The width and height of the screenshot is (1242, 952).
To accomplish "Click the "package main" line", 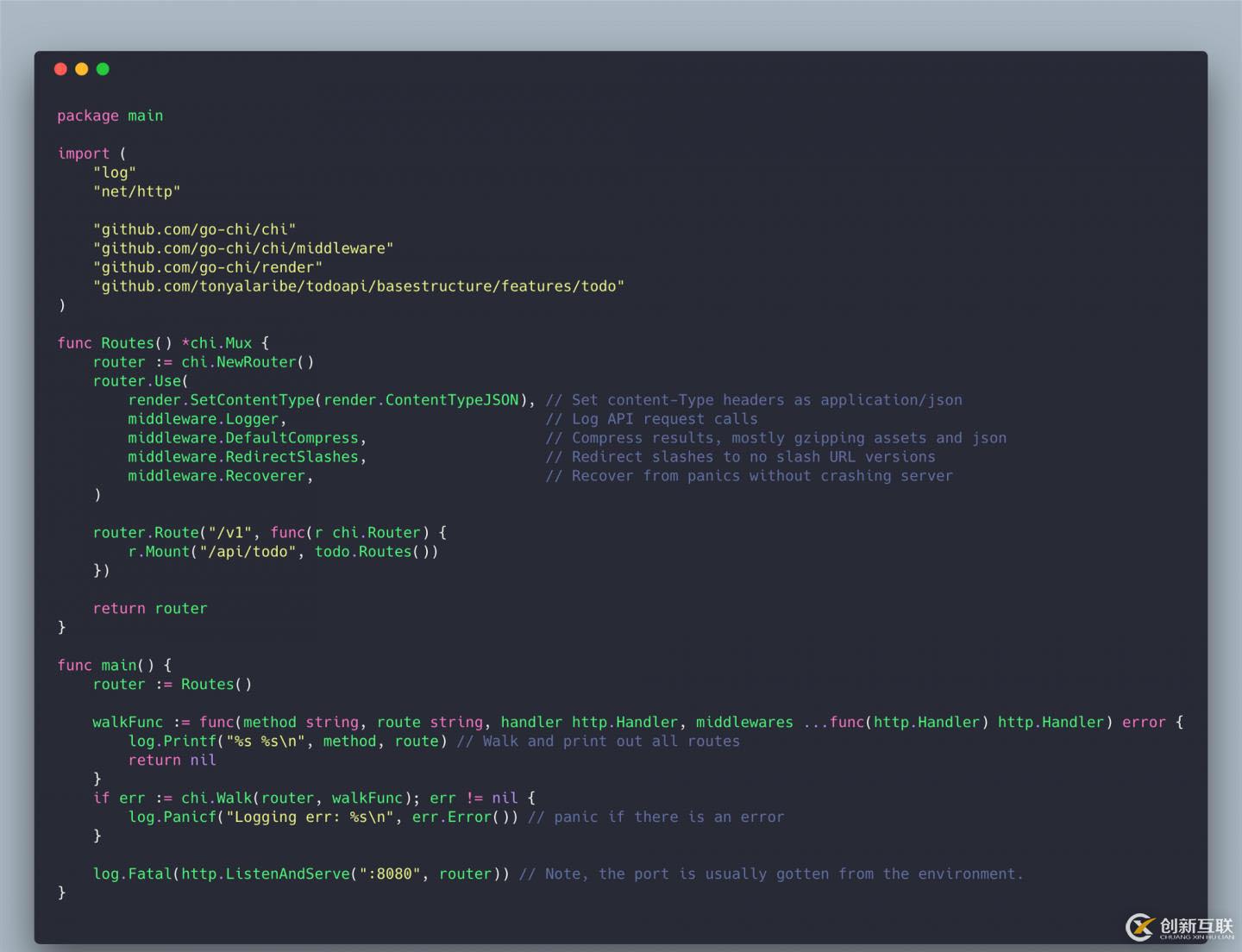I will tap(110, 116).
